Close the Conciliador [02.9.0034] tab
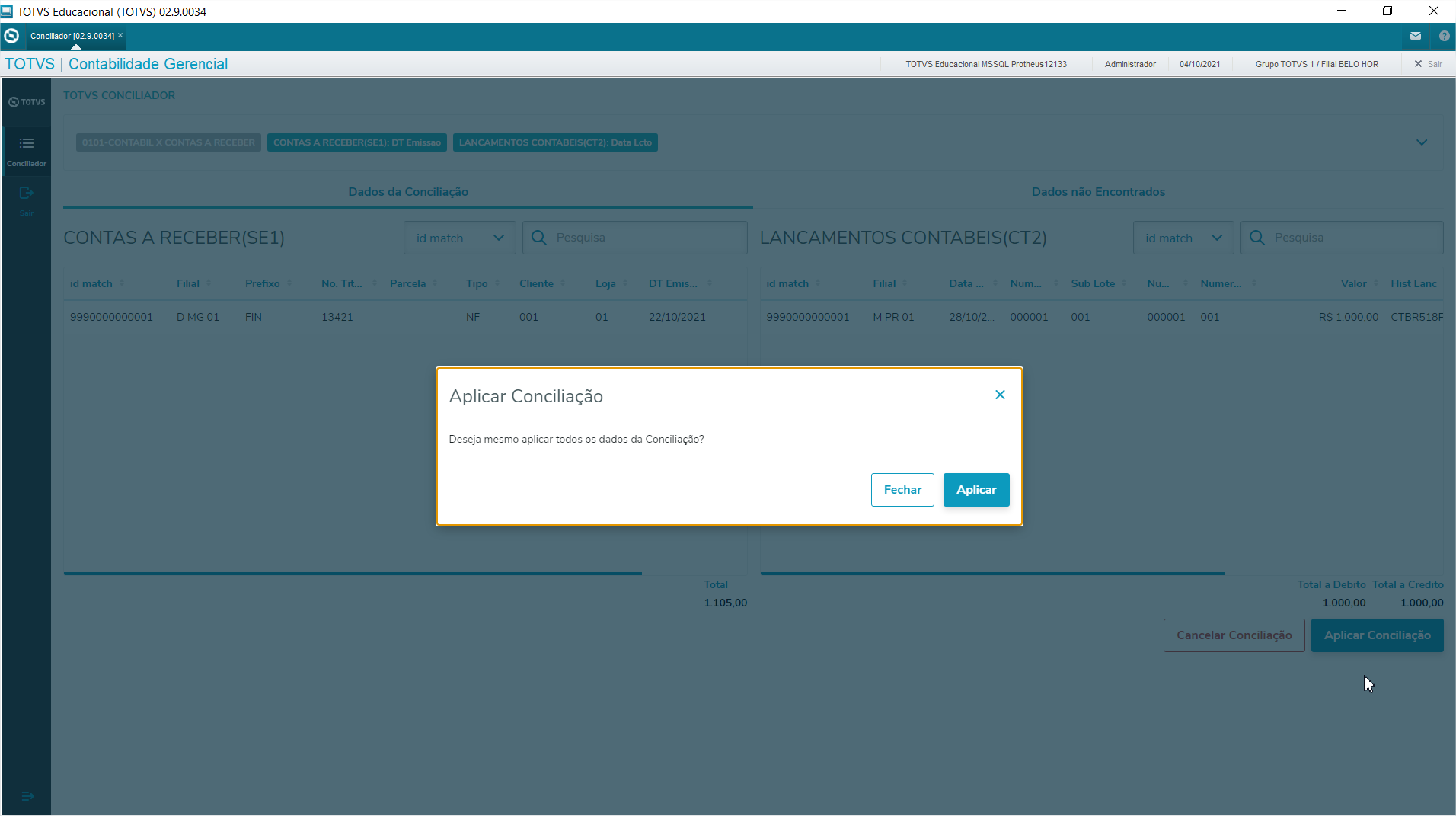 (x=120, y=35)
